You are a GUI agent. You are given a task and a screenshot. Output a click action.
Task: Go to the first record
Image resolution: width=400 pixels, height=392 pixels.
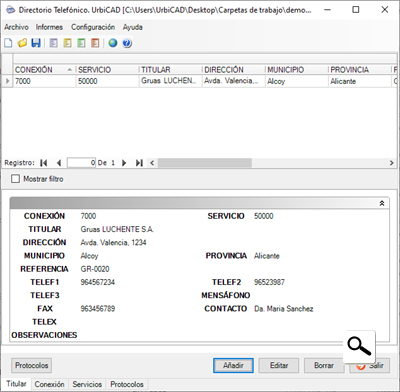[44, 163]
